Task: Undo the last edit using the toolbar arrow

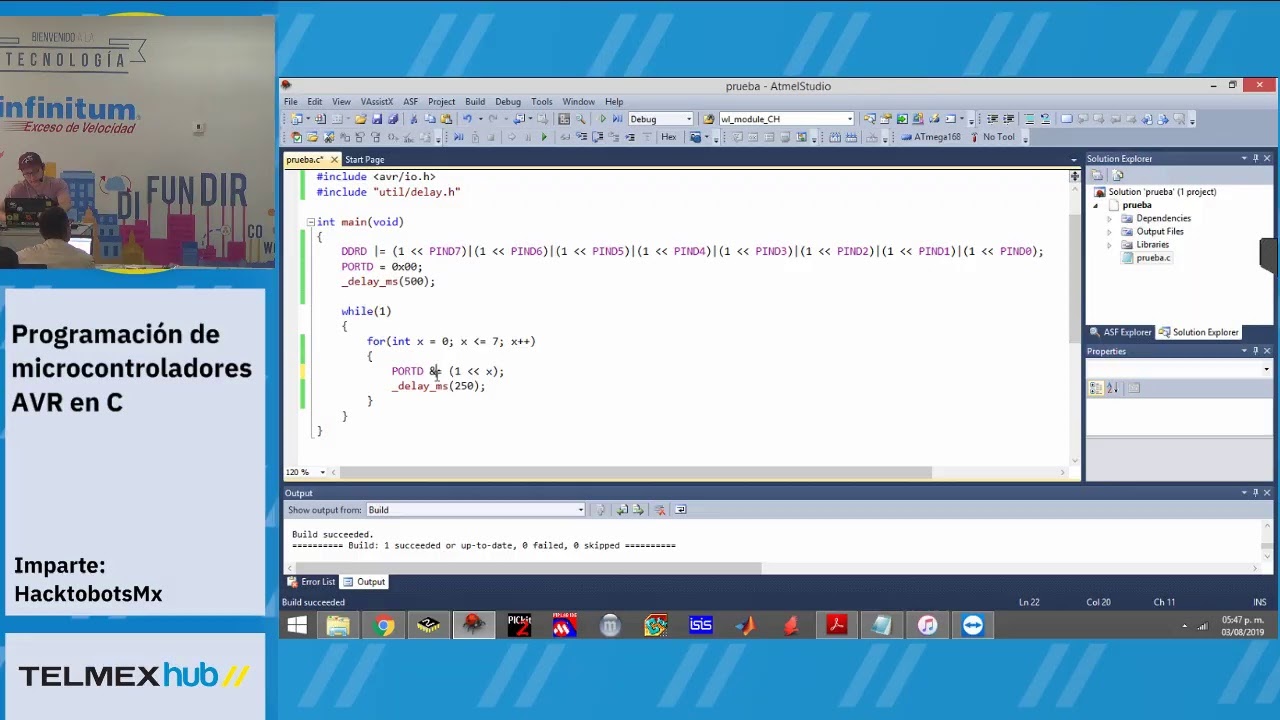Action: tap(467, 119)
